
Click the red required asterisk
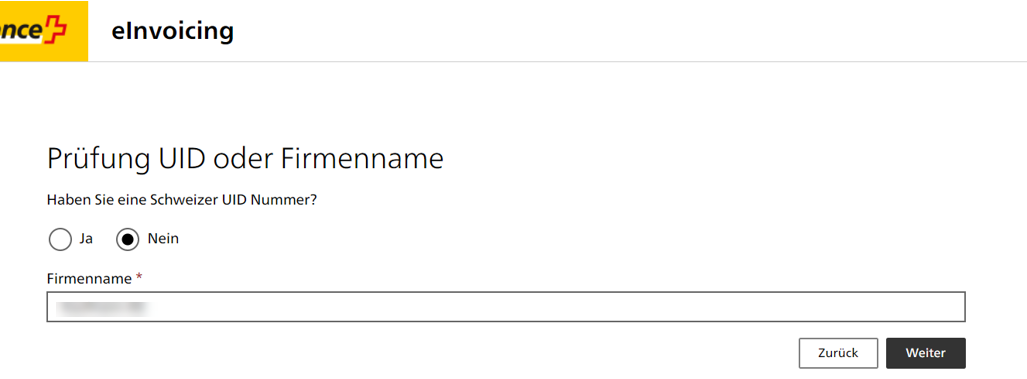click(139, 278)
